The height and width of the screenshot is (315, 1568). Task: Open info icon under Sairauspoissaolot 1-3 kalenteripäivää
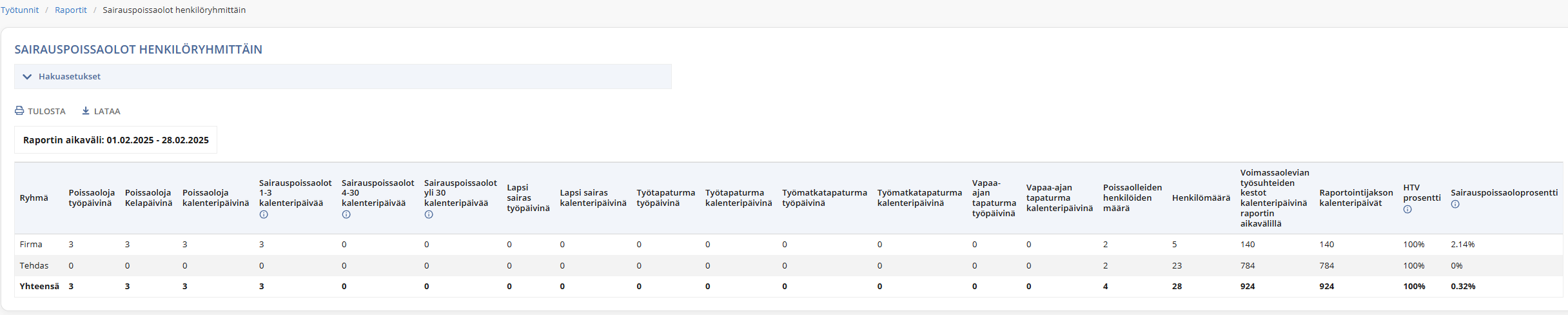tap(264, 214)
